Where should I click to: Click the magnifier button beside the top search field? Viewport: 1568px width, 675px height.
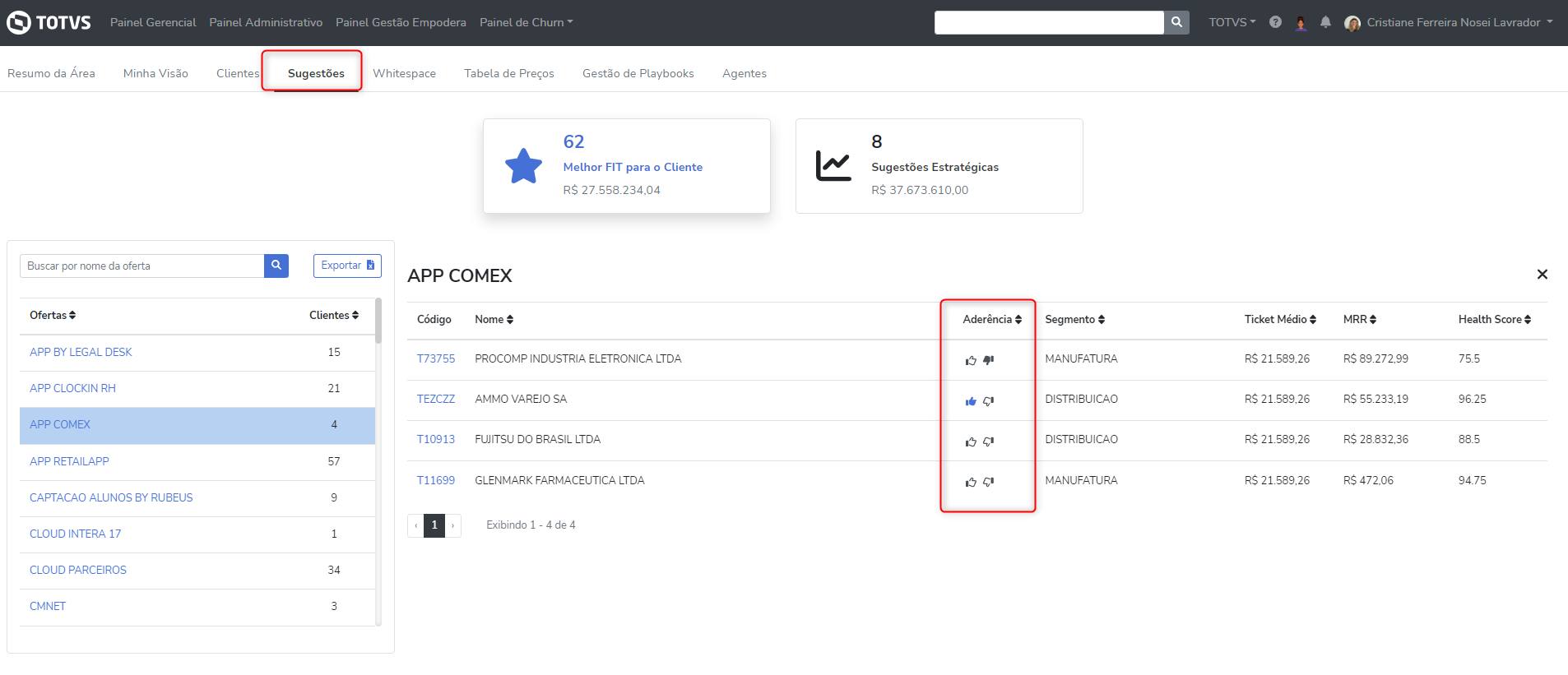(1176, 22)
